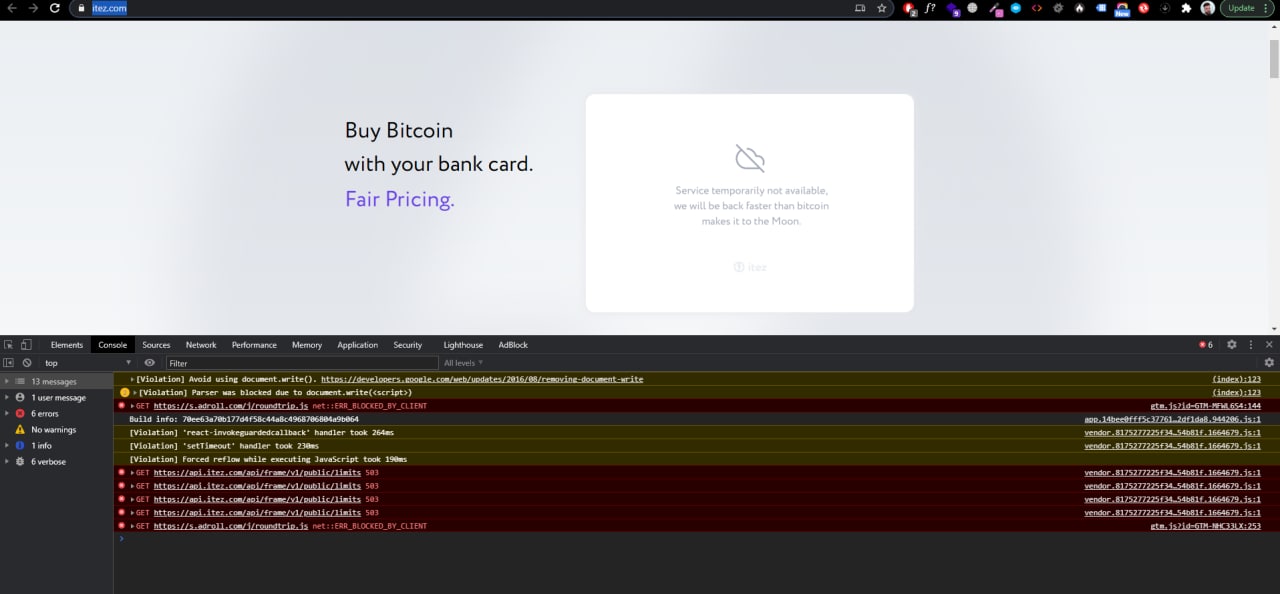Open the gtm.js?id=GTM-MFWL6S4:144 source link
The image size is (1280, 594).
1205,406
